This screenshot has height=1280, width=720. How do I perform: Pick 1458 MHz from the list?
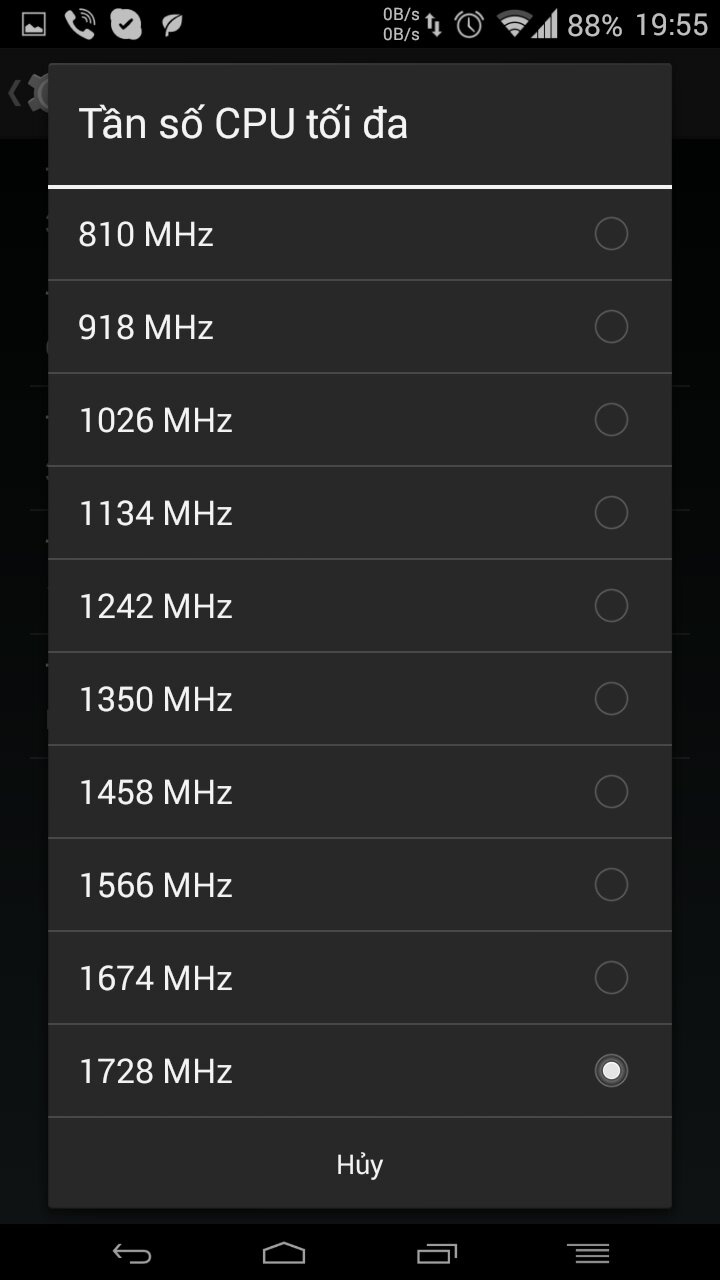point(360,792)
